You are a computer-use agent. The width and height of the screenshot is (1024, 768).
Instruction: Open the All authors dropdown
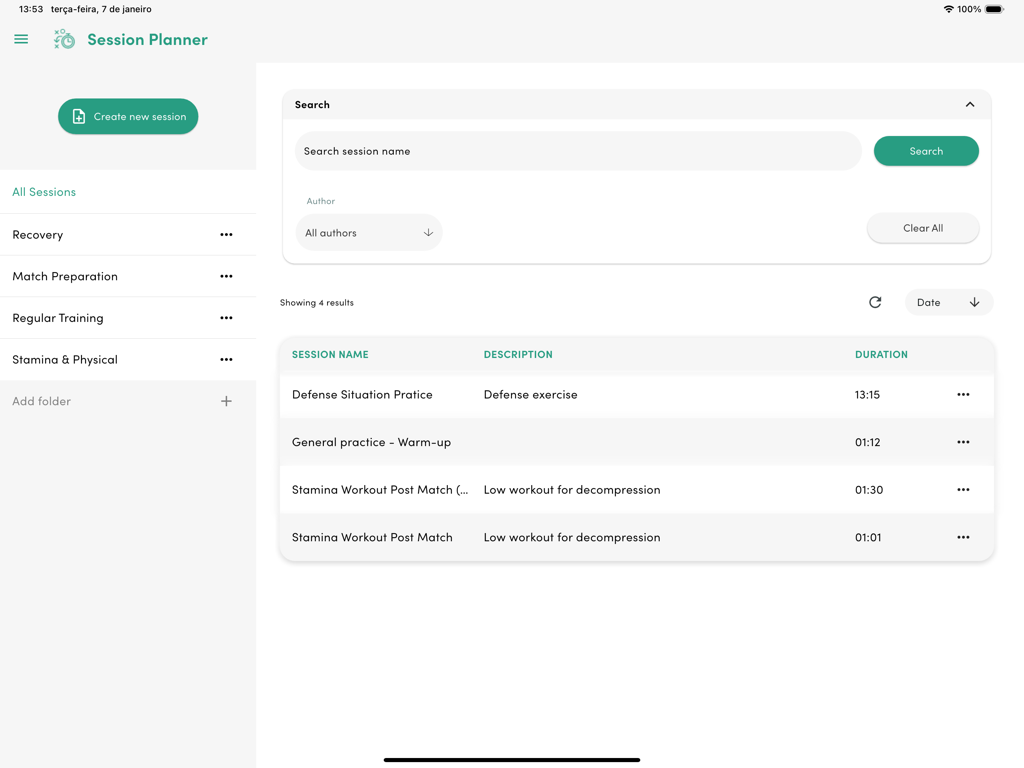[x=368, y=233]
